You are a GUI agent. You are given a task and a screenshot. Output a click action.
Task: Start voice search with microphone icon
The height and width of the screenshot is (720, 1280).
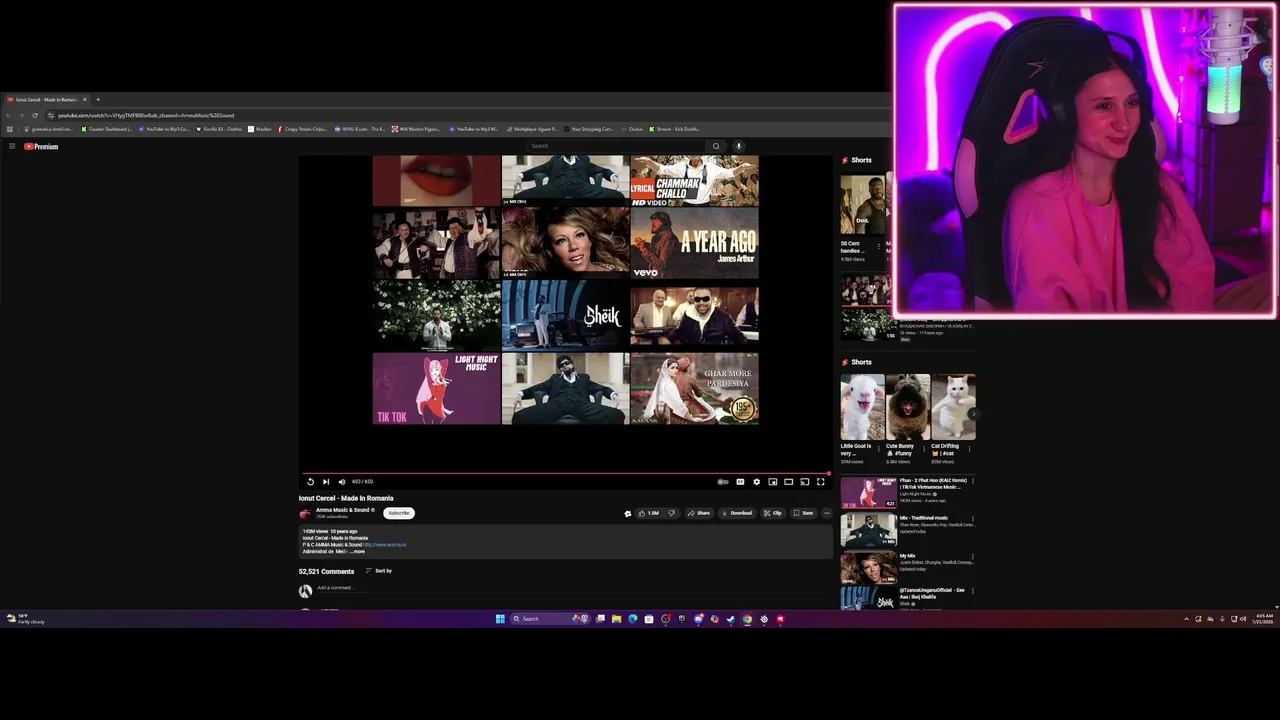coord(739,146)
